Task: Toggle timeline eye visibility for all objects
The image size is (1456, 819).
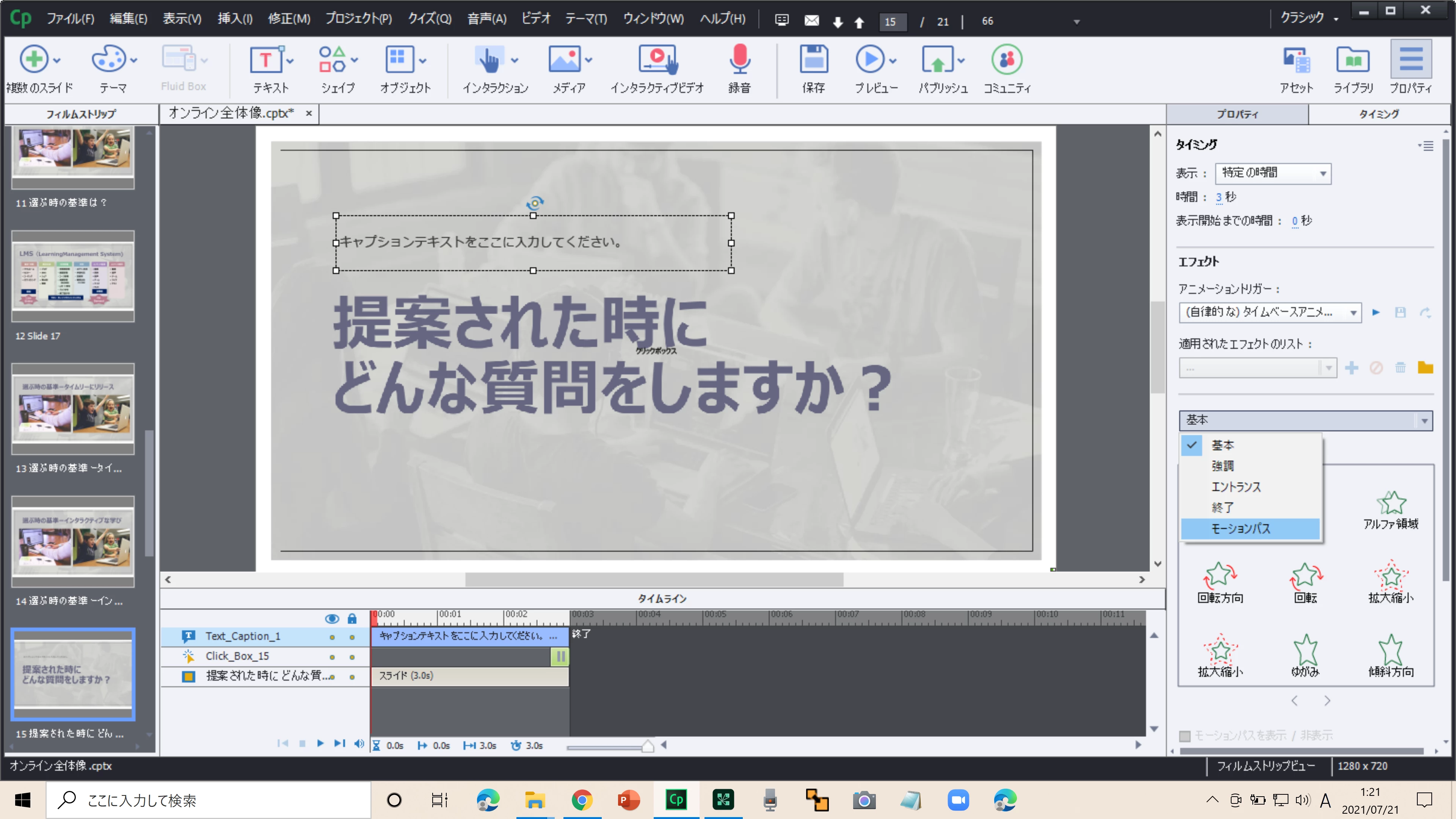Action: [332, 618]
